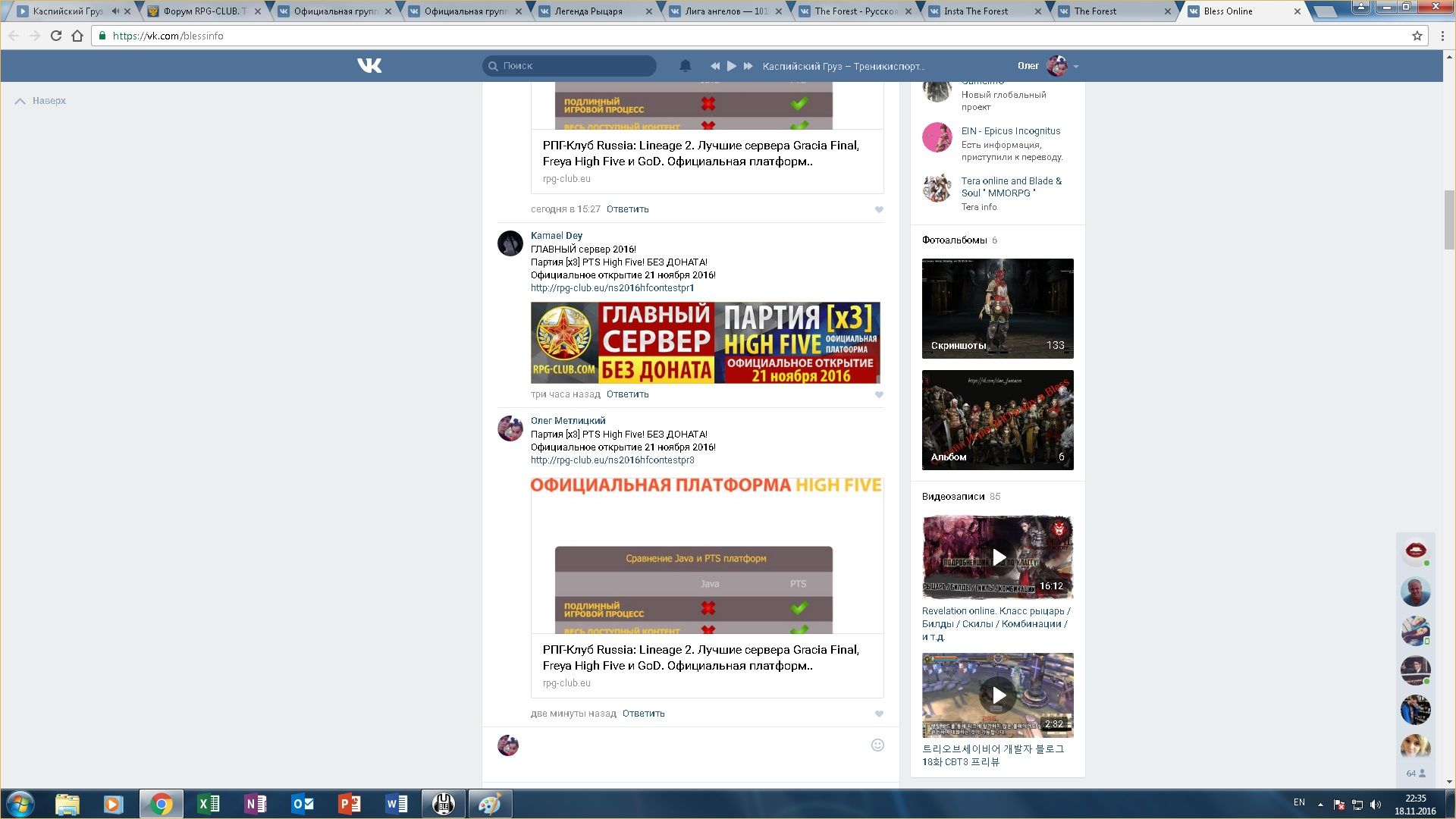Show hidden tray icons arrow

tap(1320, 805)
